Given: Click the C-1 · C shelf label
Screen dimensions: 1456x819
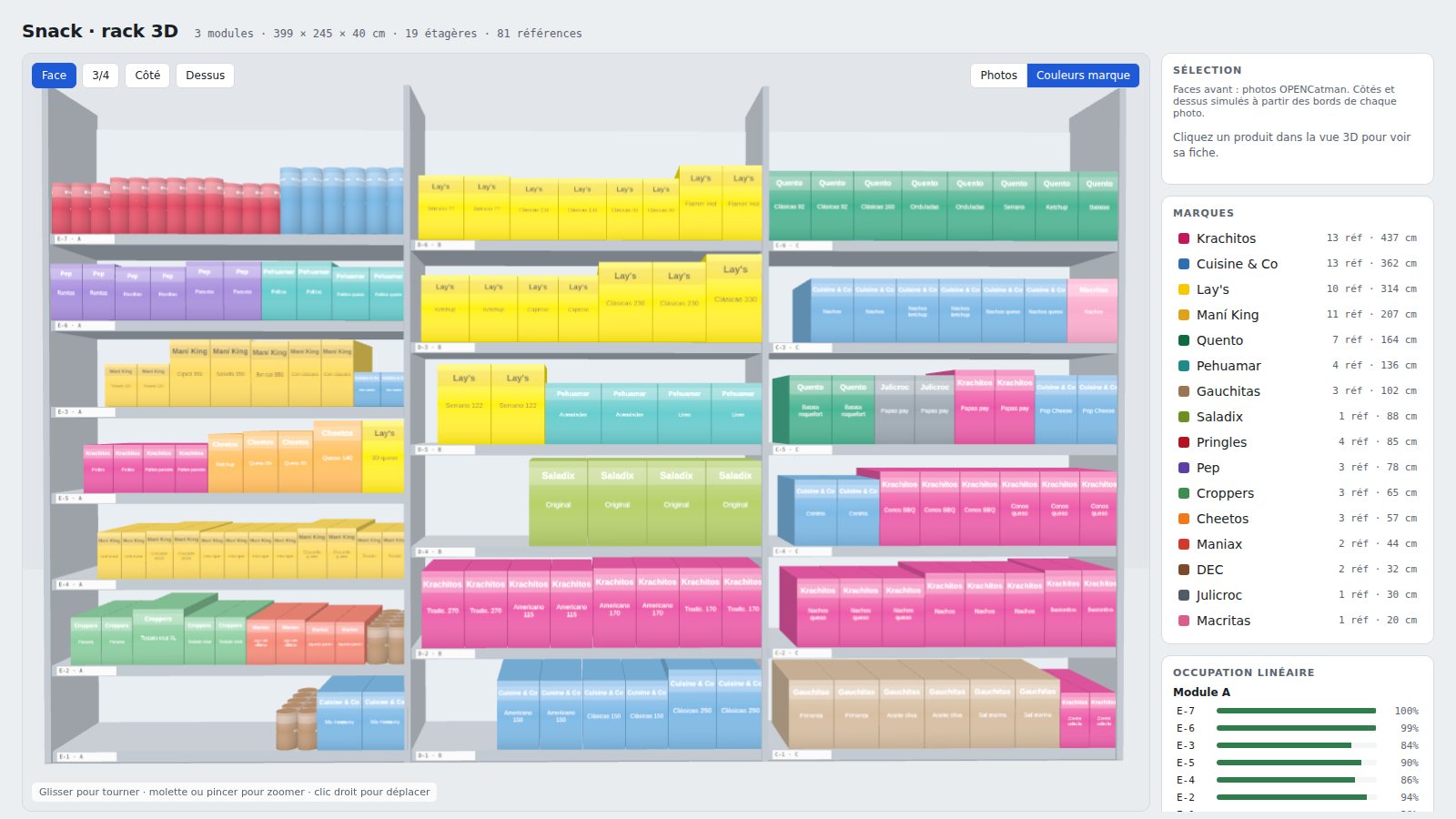Looking at the screenshot, I should [801, 754].
